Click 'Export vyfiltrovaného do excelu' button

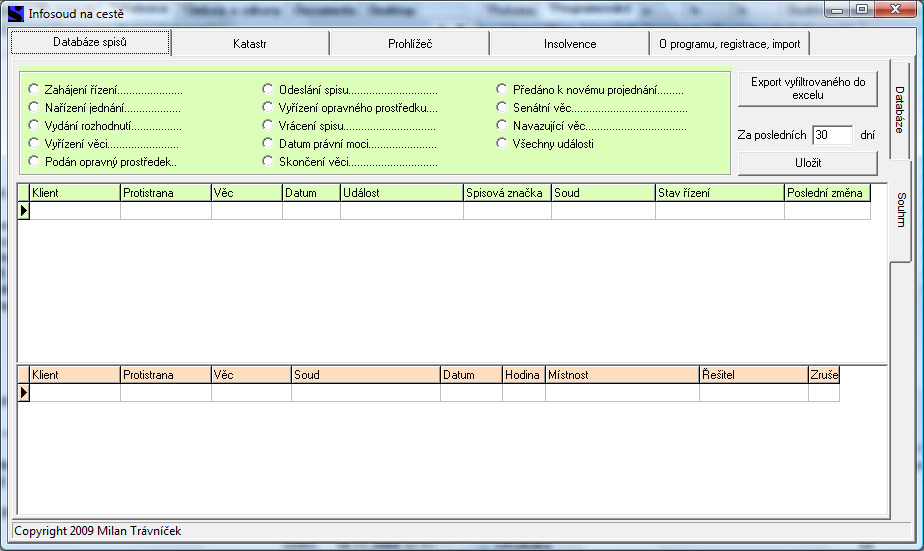(x=807, y=89)
